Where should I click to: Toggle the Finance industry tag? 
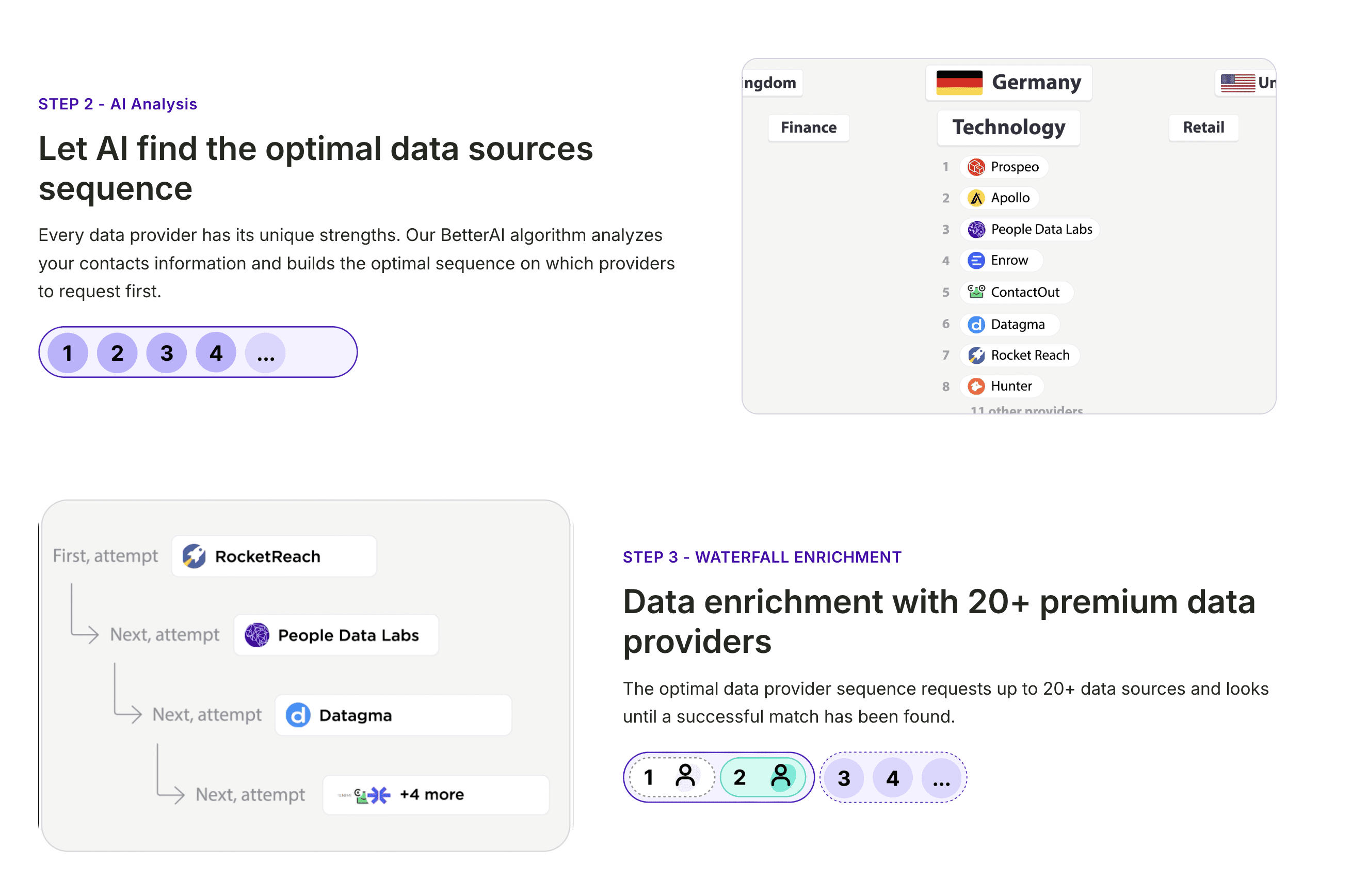[x=808, y=127]
